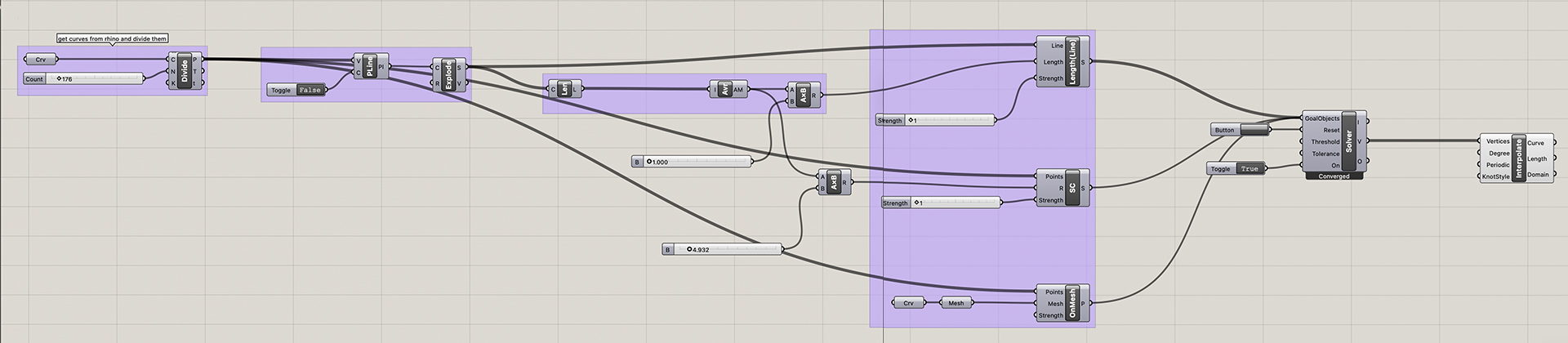This screenshot has width=1568, height=343.
Task: Click the "get curves from rhino" label
Action: pyautogui.click(x=112, y=38)
